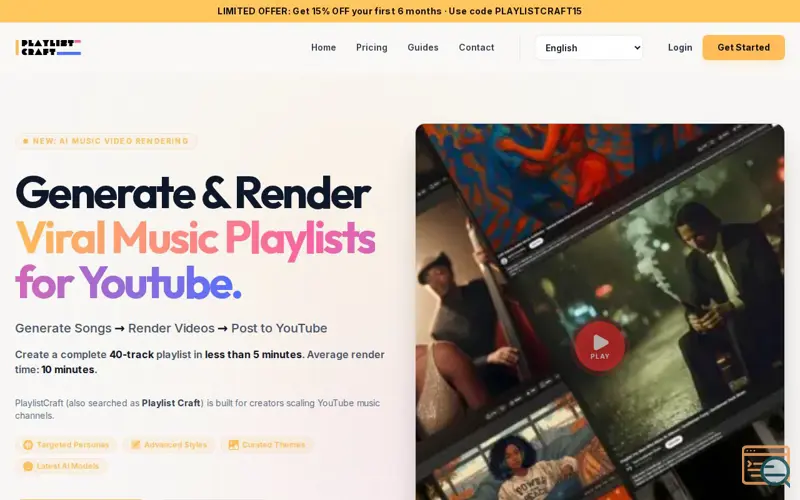The width and height of the screenshot is (800, 500).
Task: Click the '40-track' bold text
Action: [x=132, y=355]
